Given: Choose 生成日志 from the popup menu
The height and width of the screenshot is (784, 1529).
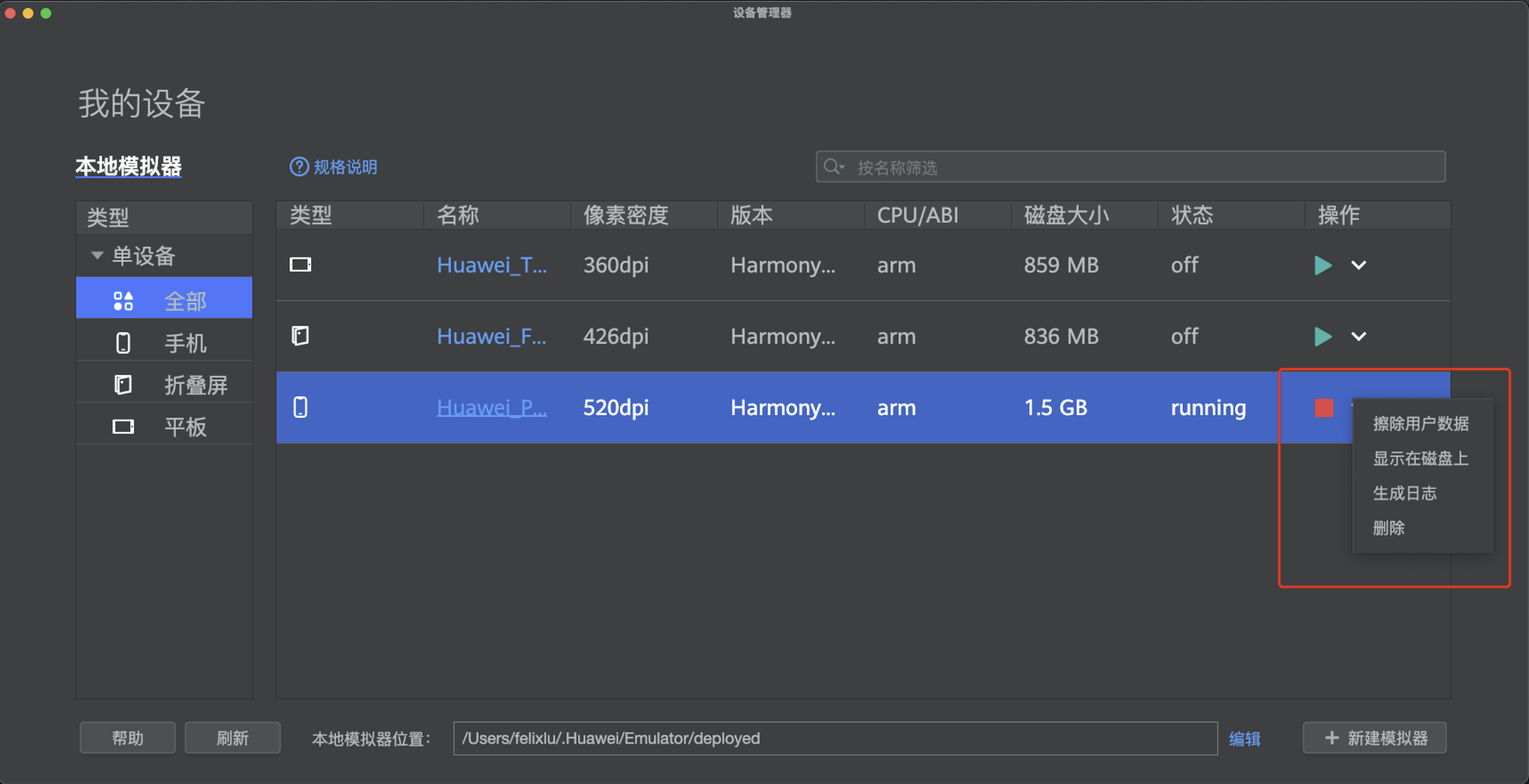Looking at the screenshot, I should 1404,493.
